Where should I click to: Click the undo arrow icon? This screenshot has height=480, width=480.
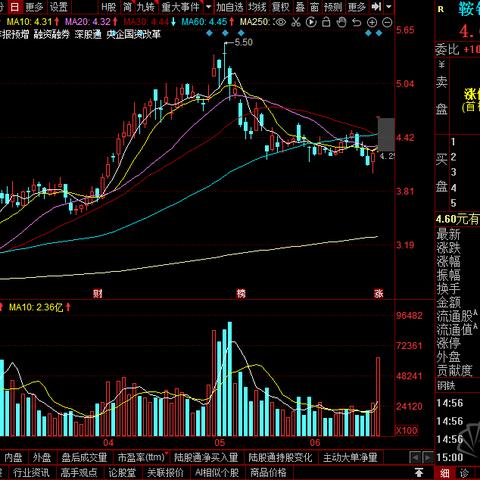tap(356, 22)
